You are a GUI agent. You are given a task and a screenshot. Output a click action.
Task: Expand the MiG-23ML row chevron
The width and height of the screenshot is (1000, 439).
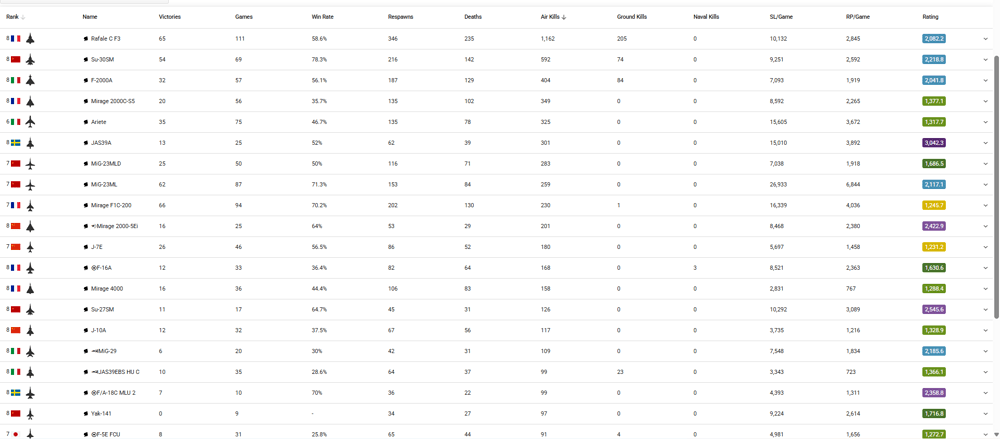[985, 185]
